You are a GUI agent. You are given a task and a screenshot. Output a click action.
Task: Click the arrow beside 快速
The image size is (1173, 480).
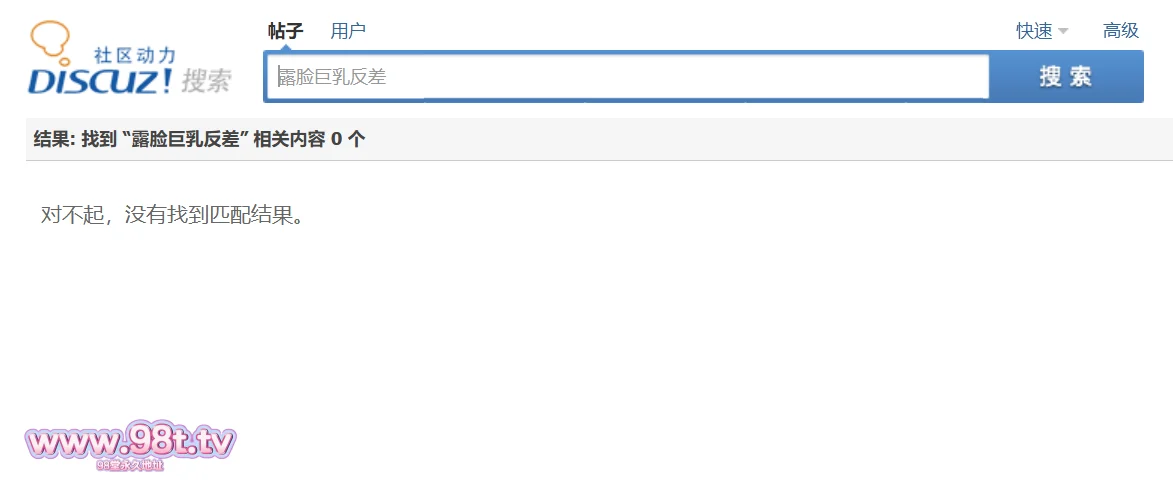click(1063, 31)
